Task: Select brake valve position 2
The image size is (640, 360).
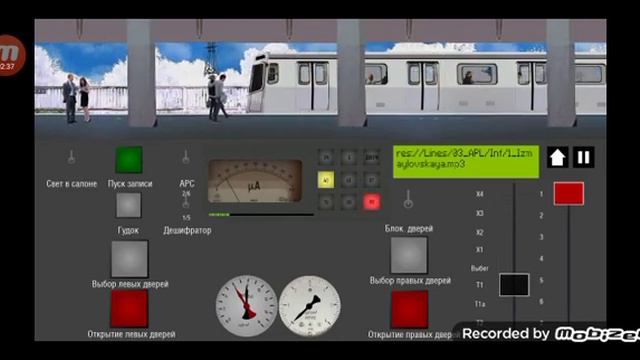Action: 541,216
